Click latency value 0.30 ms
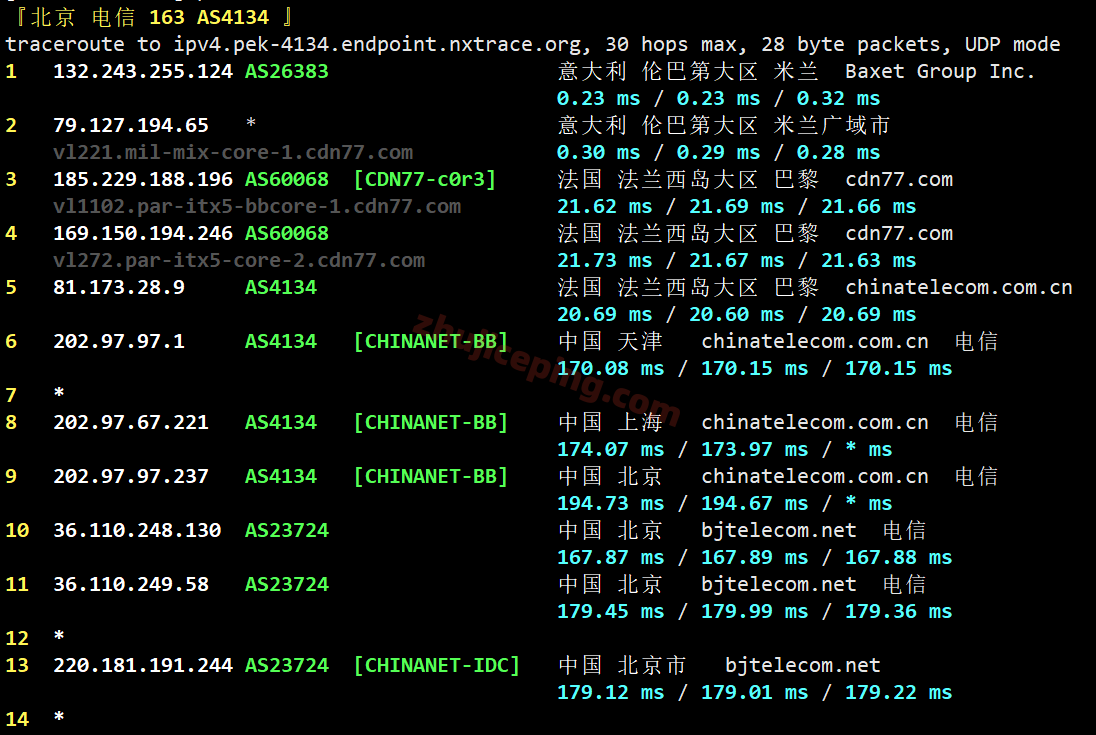 point(598,152)
